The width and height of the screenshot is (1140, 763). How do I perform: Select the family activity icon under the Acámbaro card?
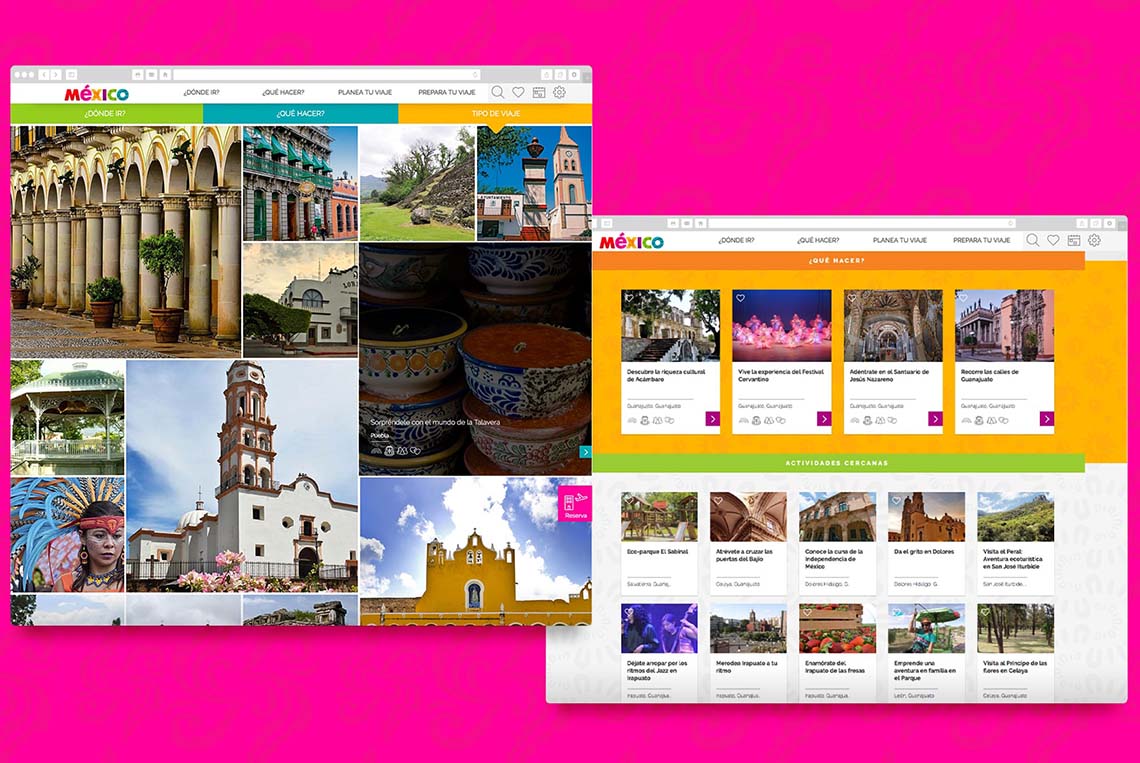(657, 420)
